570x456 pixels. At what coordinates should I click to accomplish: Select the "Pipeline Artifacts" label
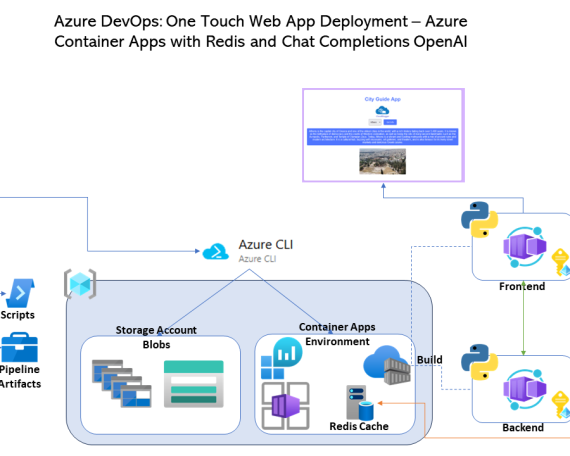tap(20, 376)
